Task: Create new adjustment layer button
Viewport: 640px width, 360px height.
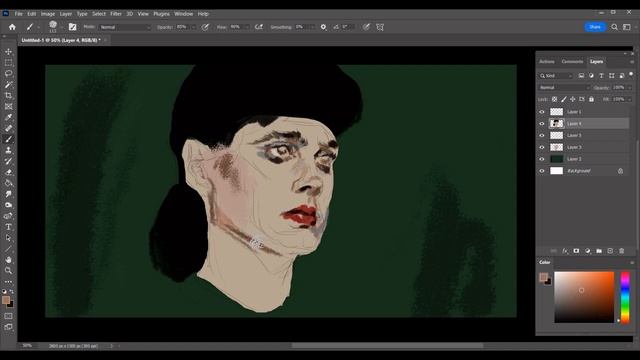Action: point(588,251)
